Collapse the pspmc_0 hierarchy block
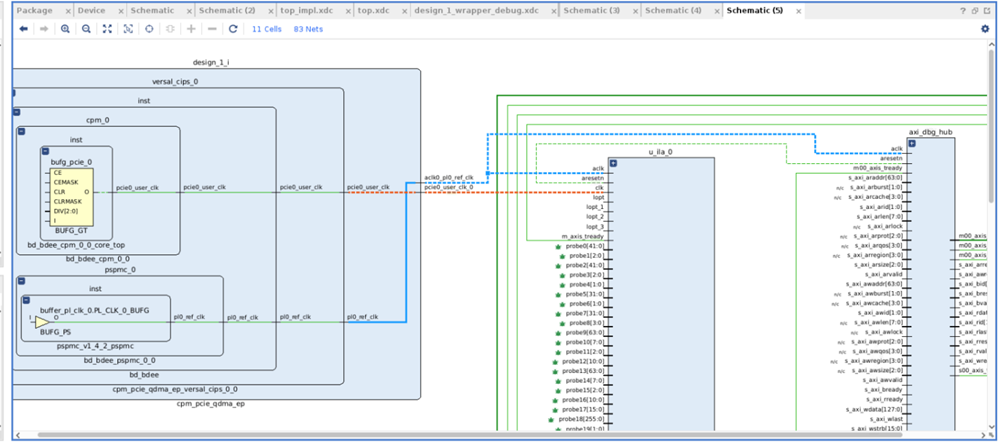 pyautogui.click(x=21, y=281)
